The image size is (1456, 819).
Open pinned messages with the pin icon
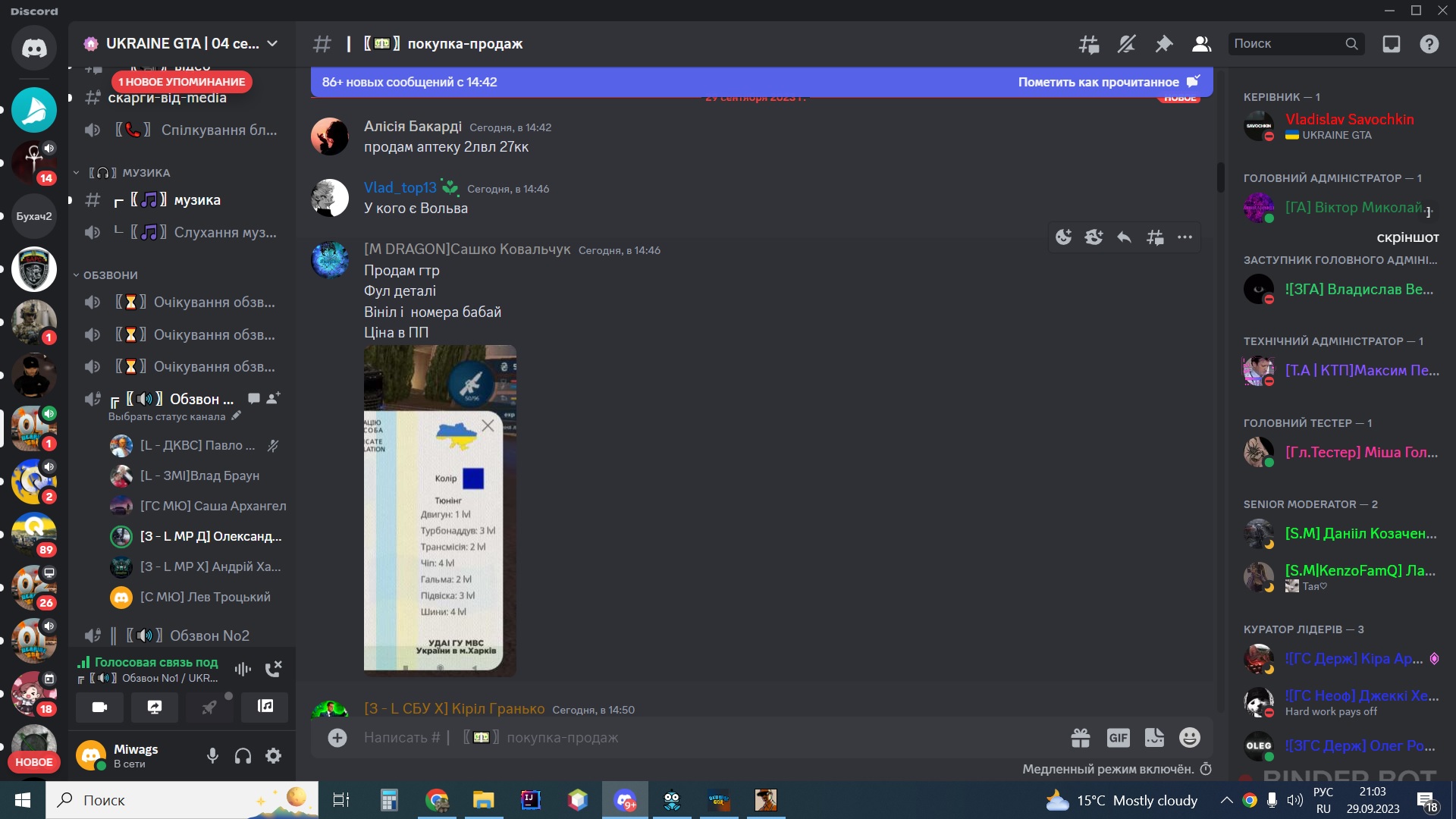tap(1163, 44)
